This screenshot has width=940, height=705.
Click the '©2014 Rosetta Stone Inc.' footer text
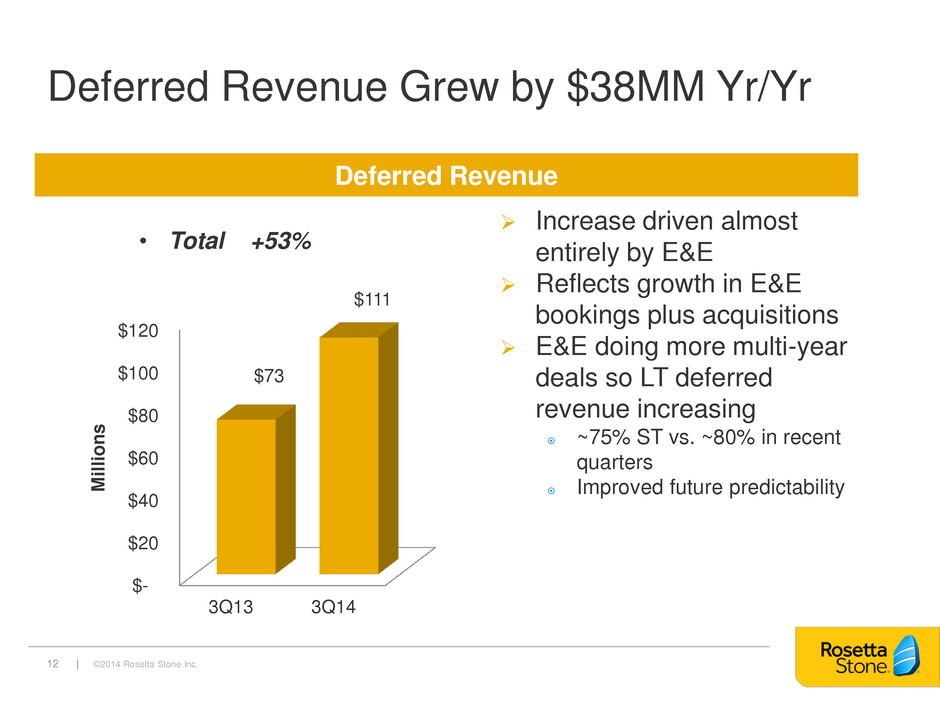coord(146,664)
